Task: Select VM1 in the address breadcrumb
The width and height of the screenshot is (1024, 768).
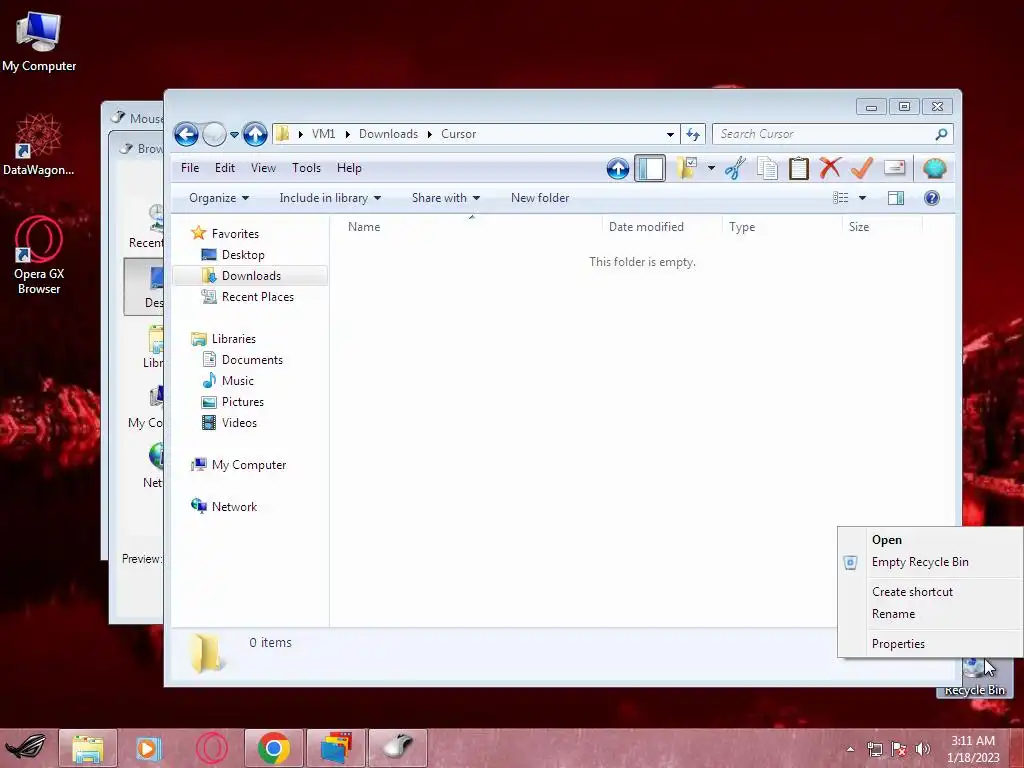Action: (x=323, y=134)
